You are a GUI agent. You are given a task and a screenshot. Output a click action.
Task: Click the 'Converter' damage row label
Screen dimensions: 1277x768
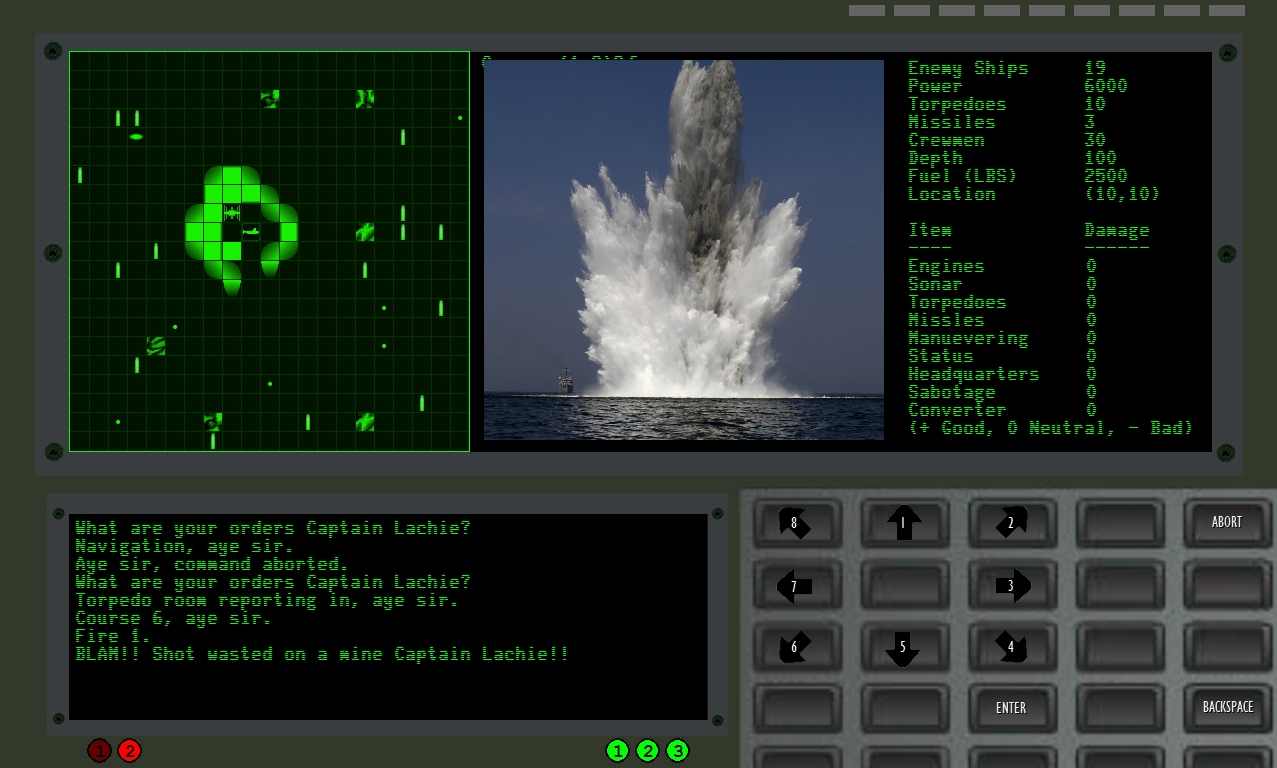pos(957,410)
